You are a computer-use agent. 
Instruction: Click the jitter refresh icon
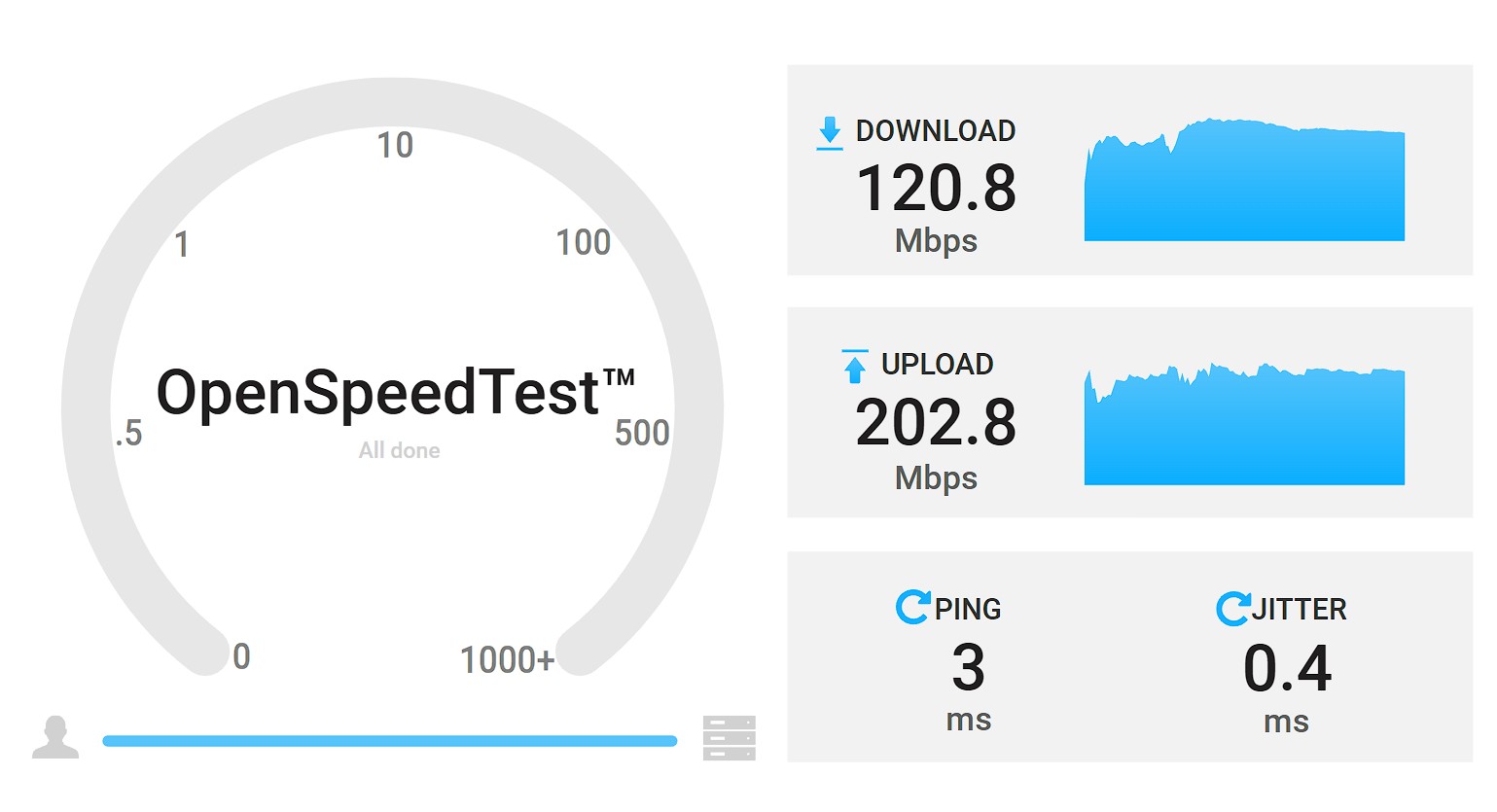(1232, 609)
